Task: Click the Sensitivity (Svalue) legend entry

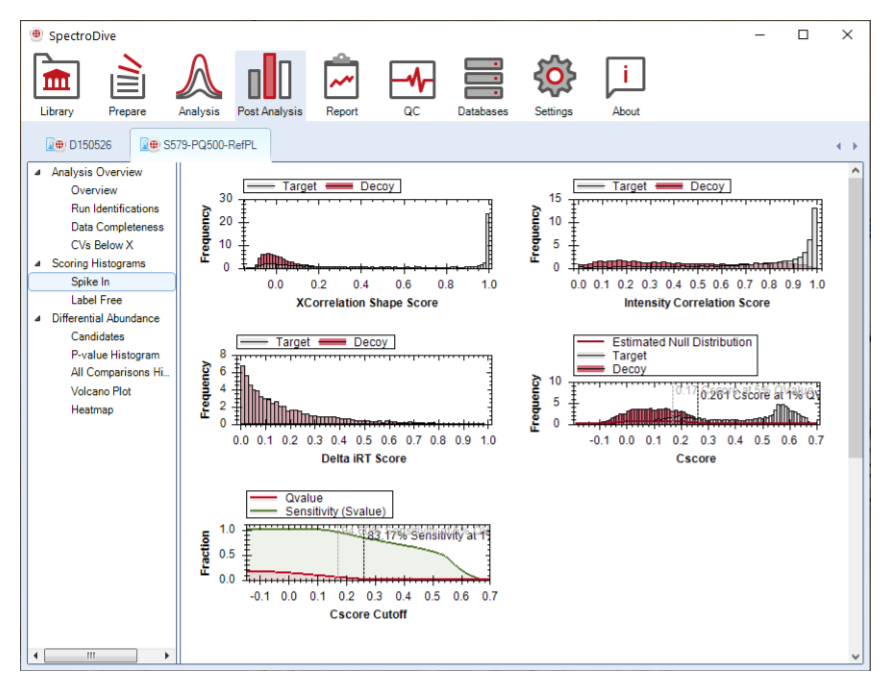Action: pos(318,511)
